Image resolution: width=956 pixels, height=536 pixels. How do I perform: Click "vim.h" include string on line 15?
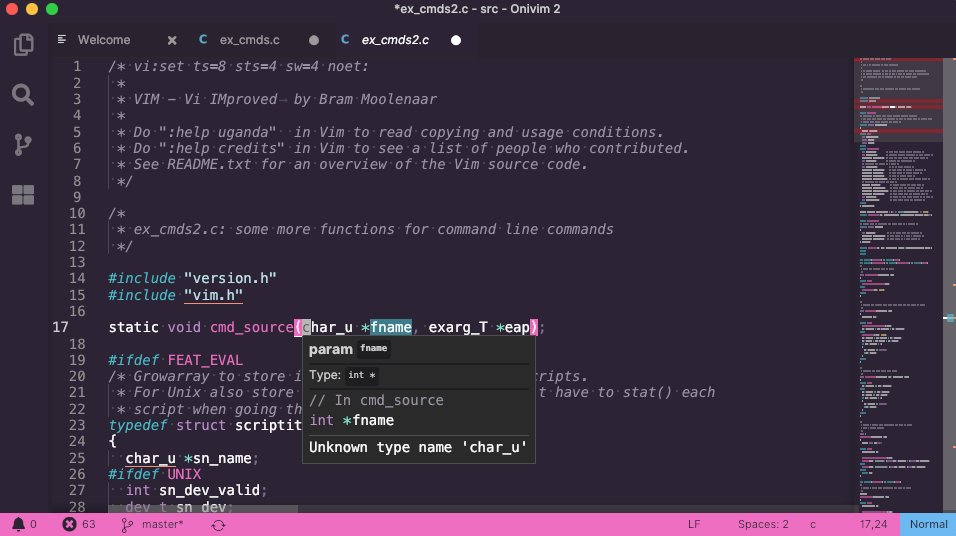click(213, 295)
